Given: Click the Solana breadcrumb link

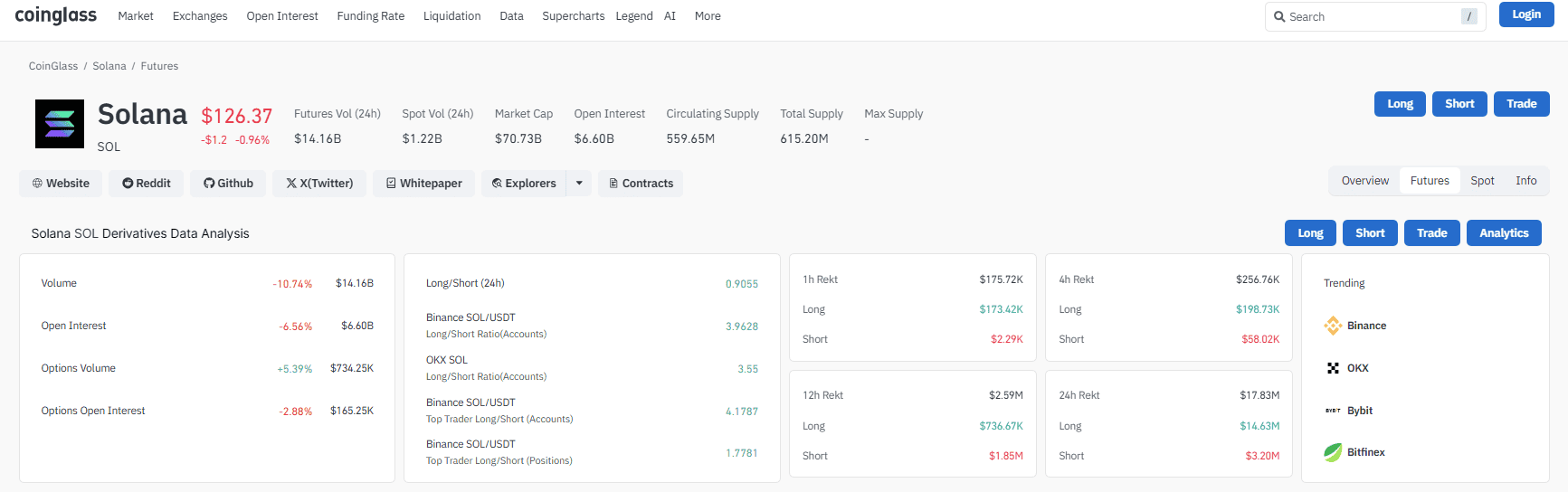Looking at the screenshot, I should tap(109, 66).
